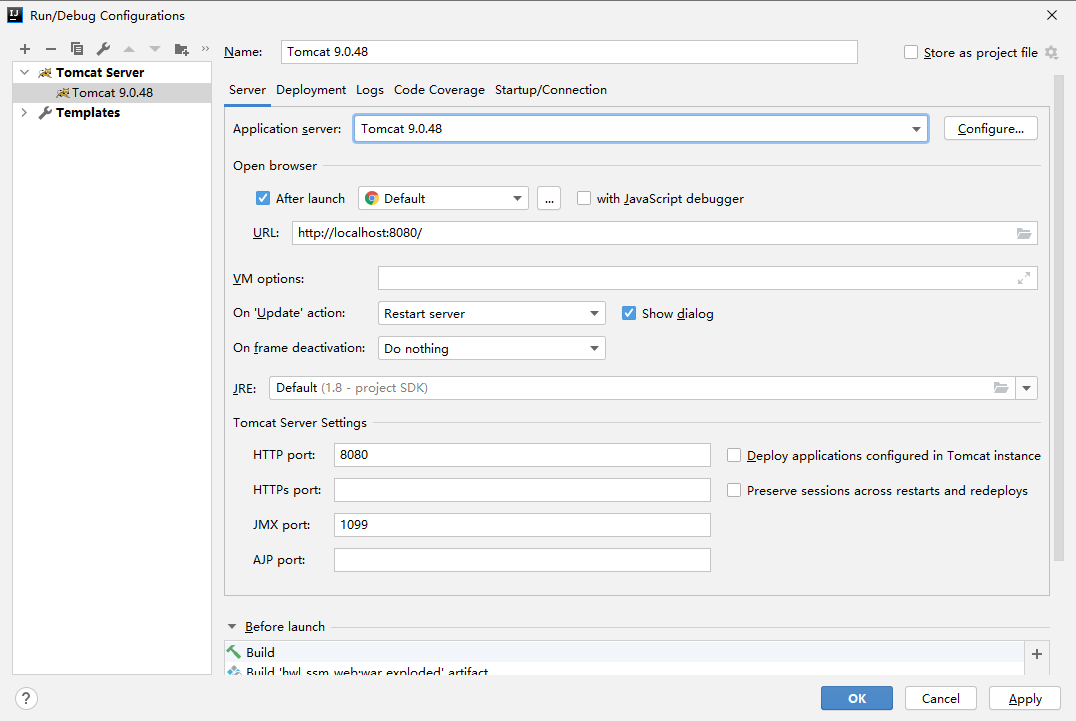The width and height of the screenshot is (1076, 721).
Task: Enable with JavaScript debugger
Action: point(584,198)
